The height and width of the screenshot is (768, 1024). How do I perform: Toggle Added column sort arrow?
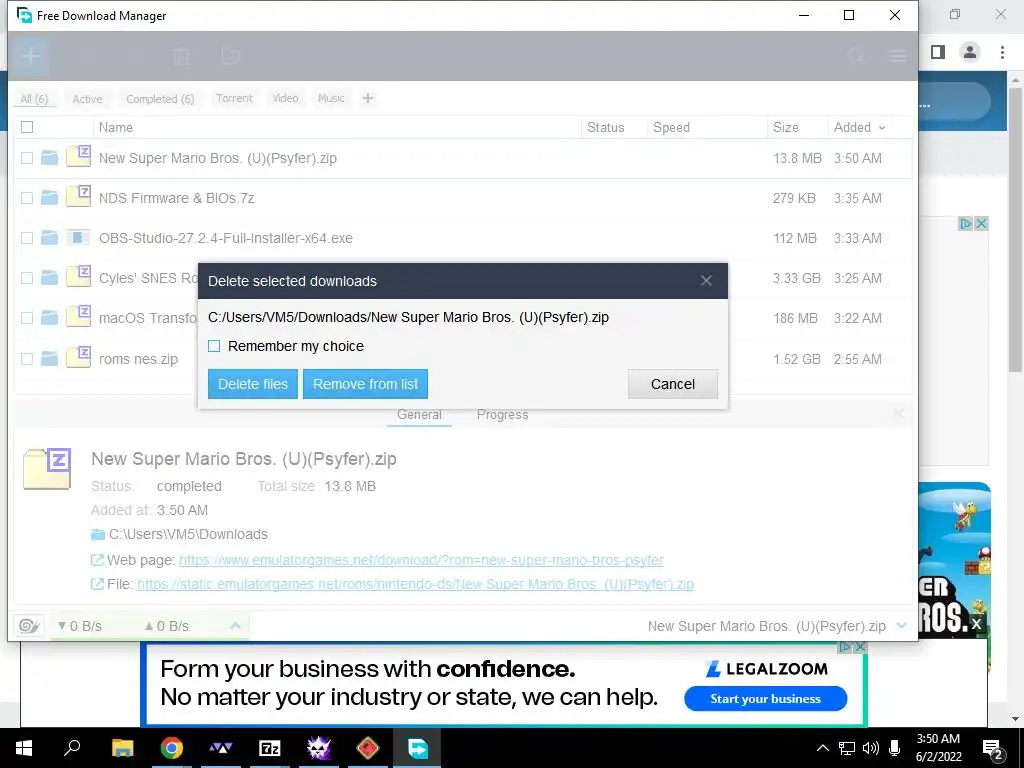coord(882,128)
